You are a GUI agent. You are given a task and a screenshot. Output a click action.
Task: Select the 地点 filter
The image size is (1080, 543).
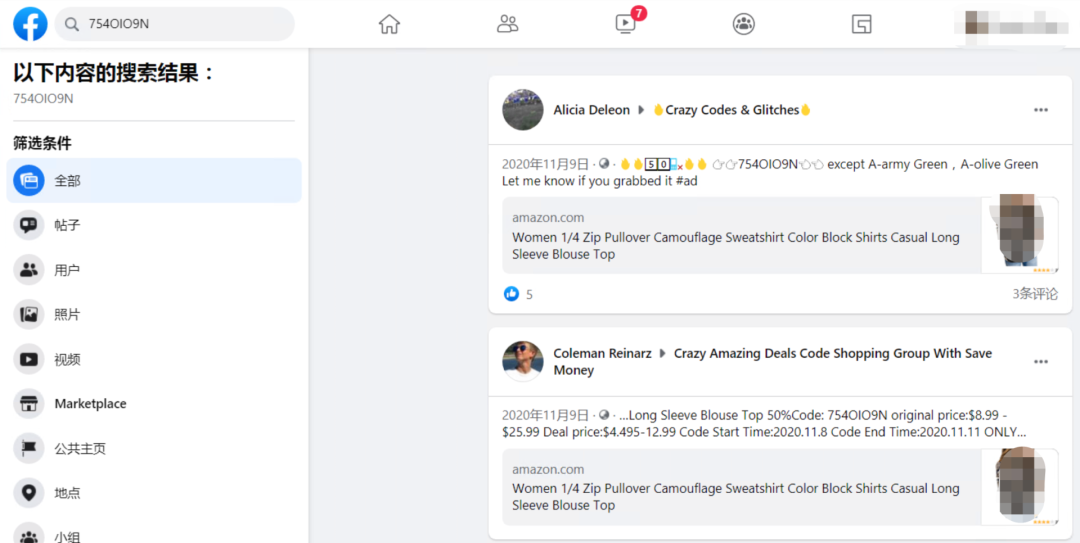click(154, 493)
